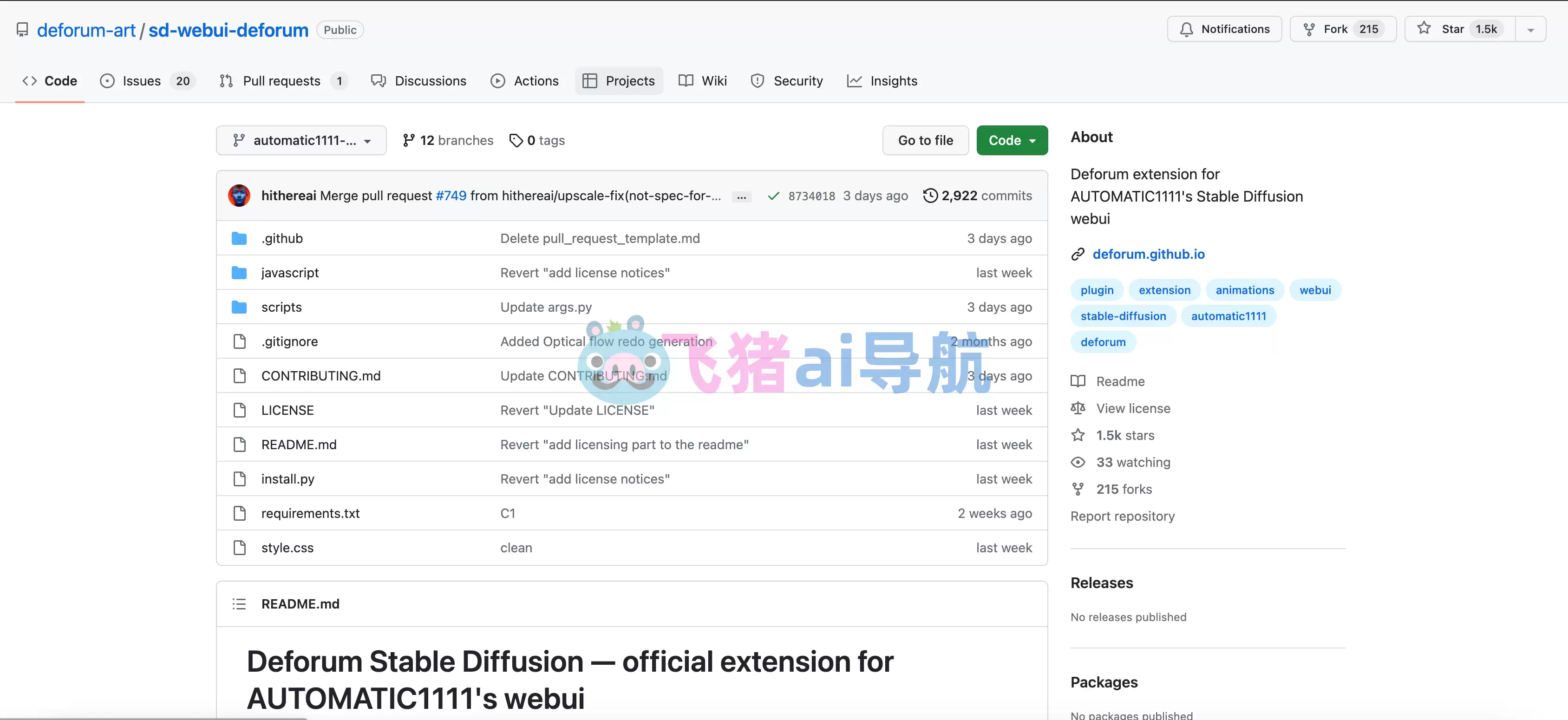This screenshot has height=720, width=1568.
Task: Select the extension topic tag
Action: (x=1164, y=290)
